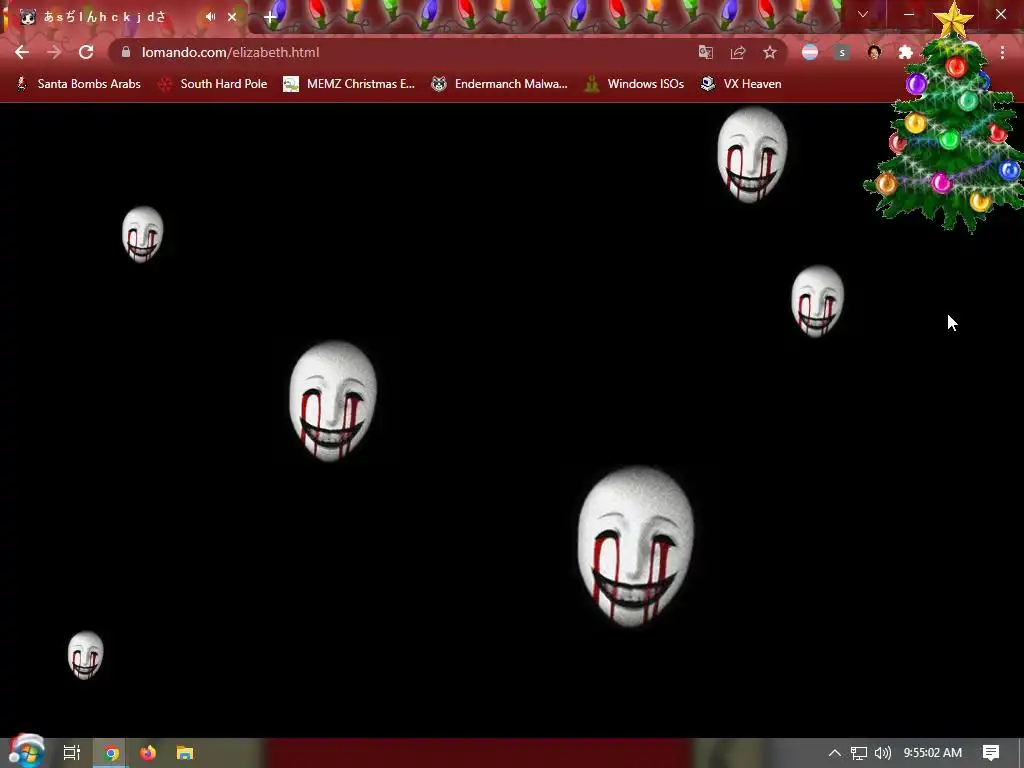Screen dimensions: 1024x768
Task: Launch Firefox from the taskbar
Action: coord(148,753)
